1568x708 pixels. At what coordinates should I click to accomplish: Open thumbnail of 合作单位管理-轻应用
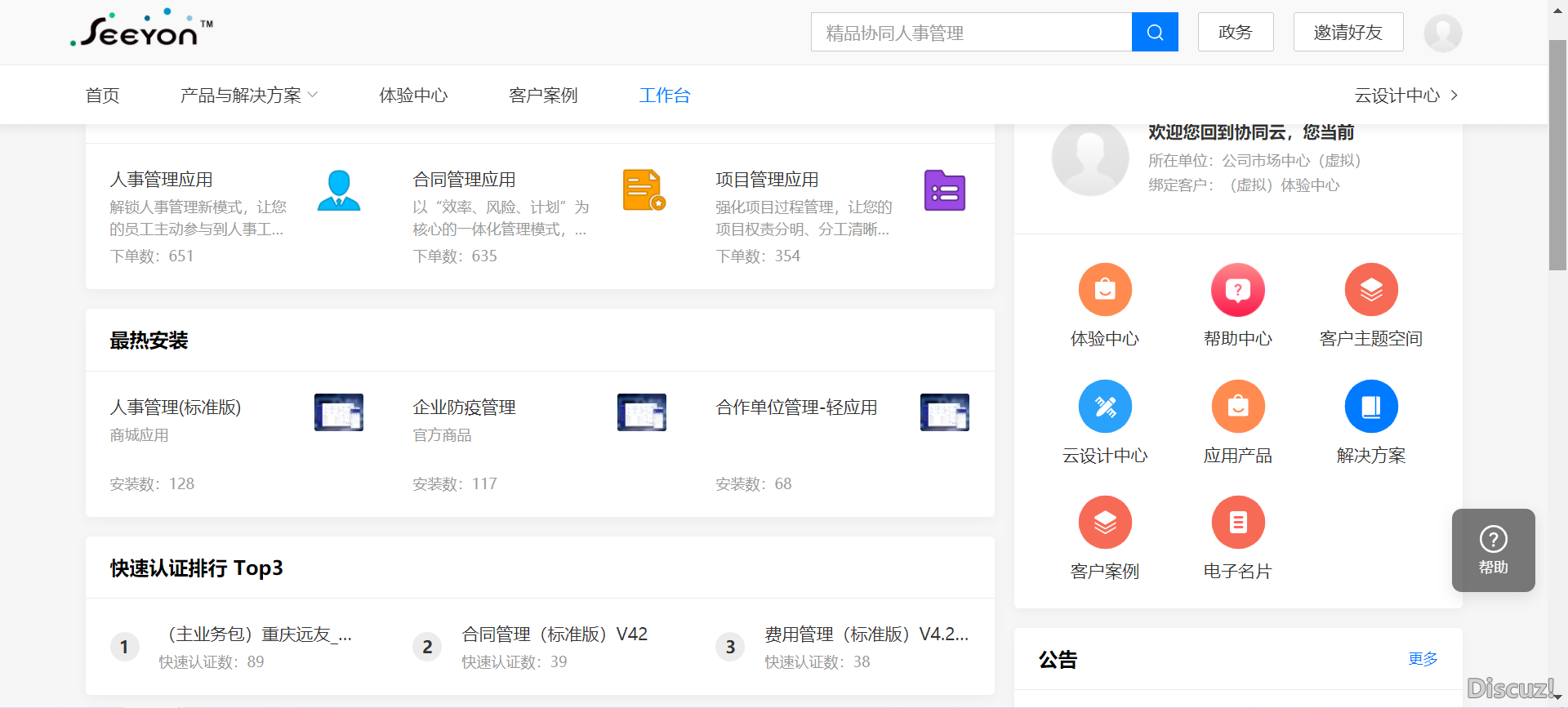click(945, 412)
